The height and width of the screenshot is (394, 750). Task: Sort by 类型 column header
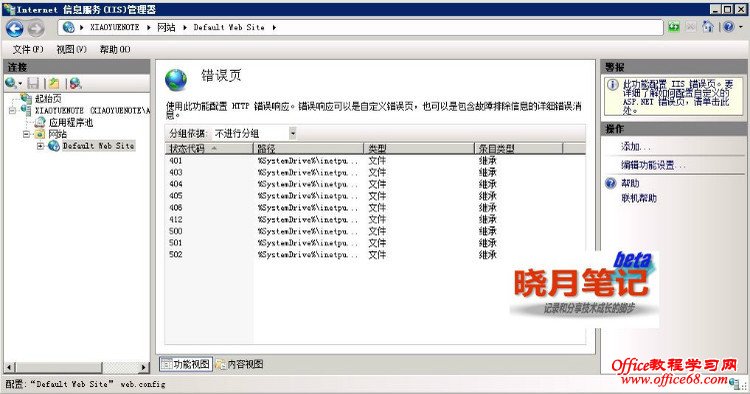pos(419,149)
